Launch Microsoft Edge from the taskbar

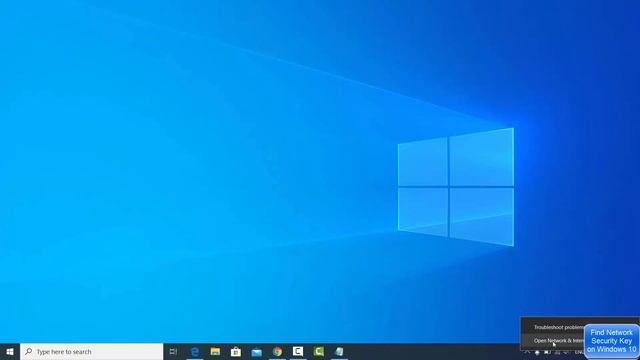click(x=195, y=351)
